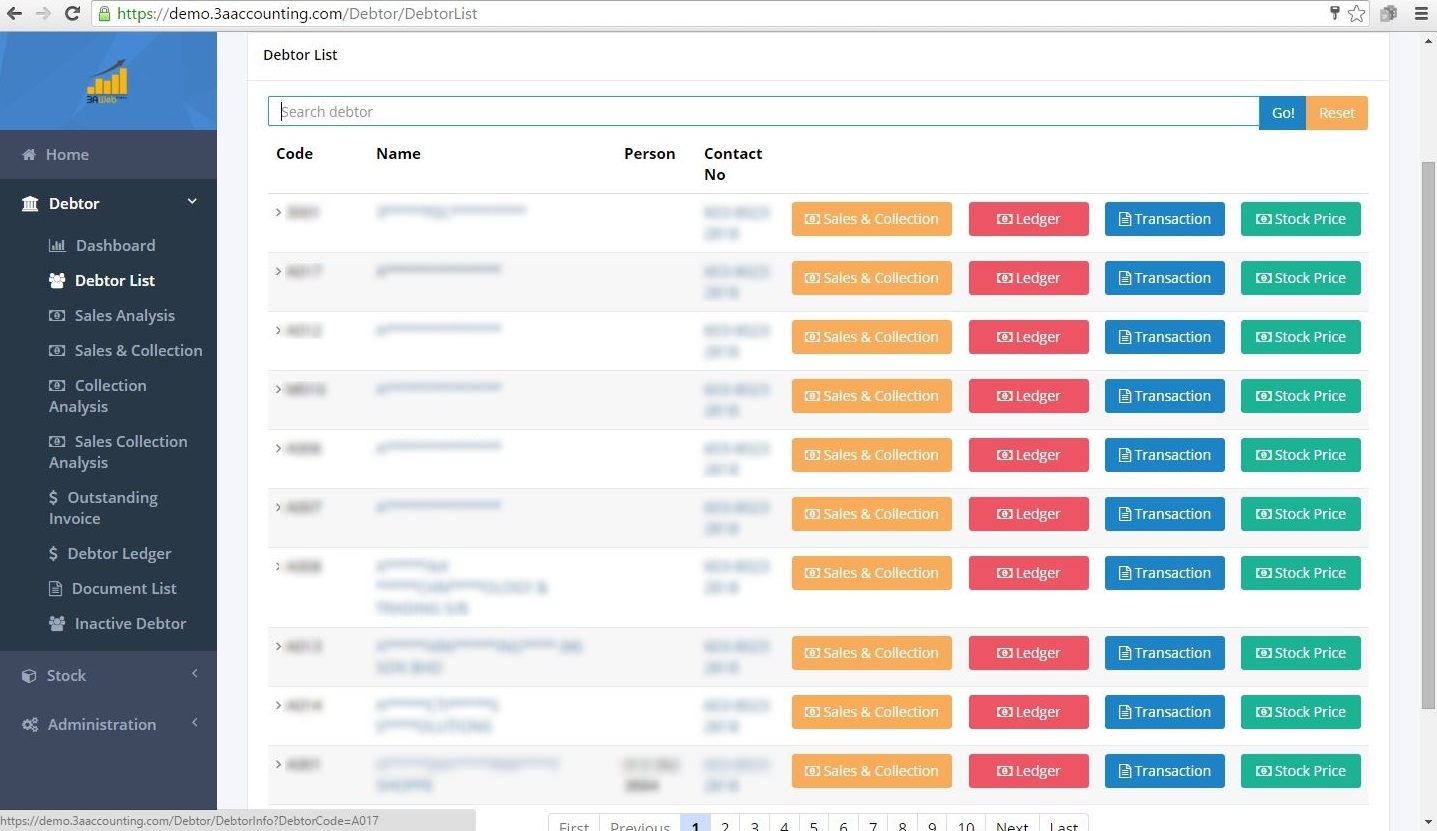Click the secure padlock in address bar

click(x=104, y=14)
